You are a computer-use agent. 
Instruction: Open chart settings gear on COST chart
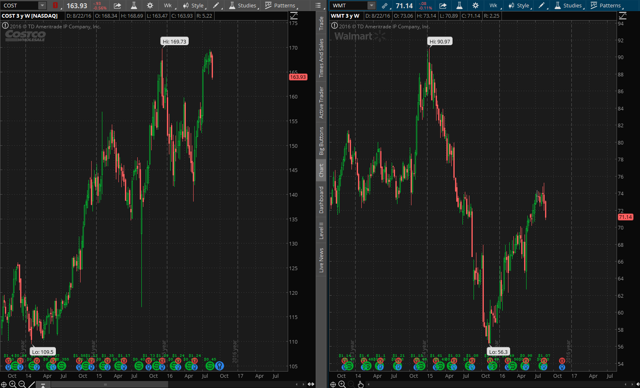150,5
